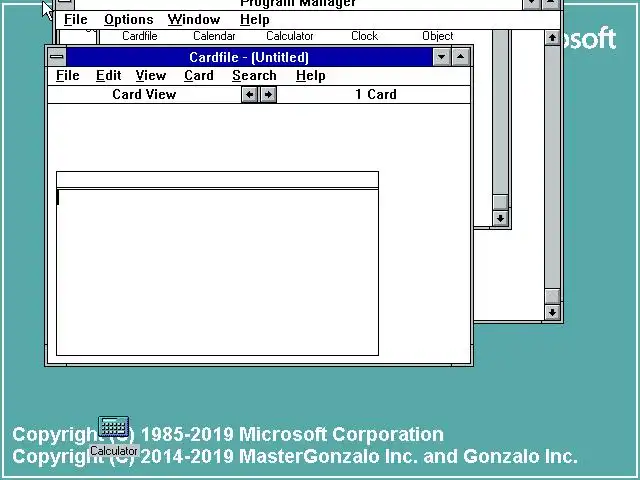Go to next card with right arrow
This screenshot has width=640, height=480.
pos(268,95)
